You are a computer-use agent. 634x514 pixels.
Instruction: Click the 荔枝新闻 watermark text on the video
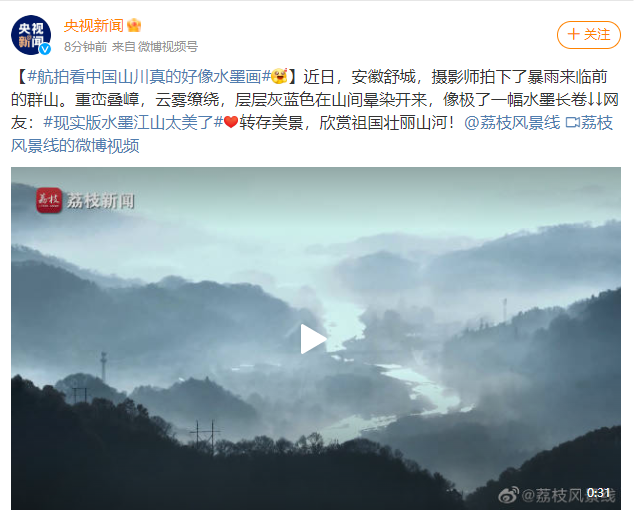101,201
